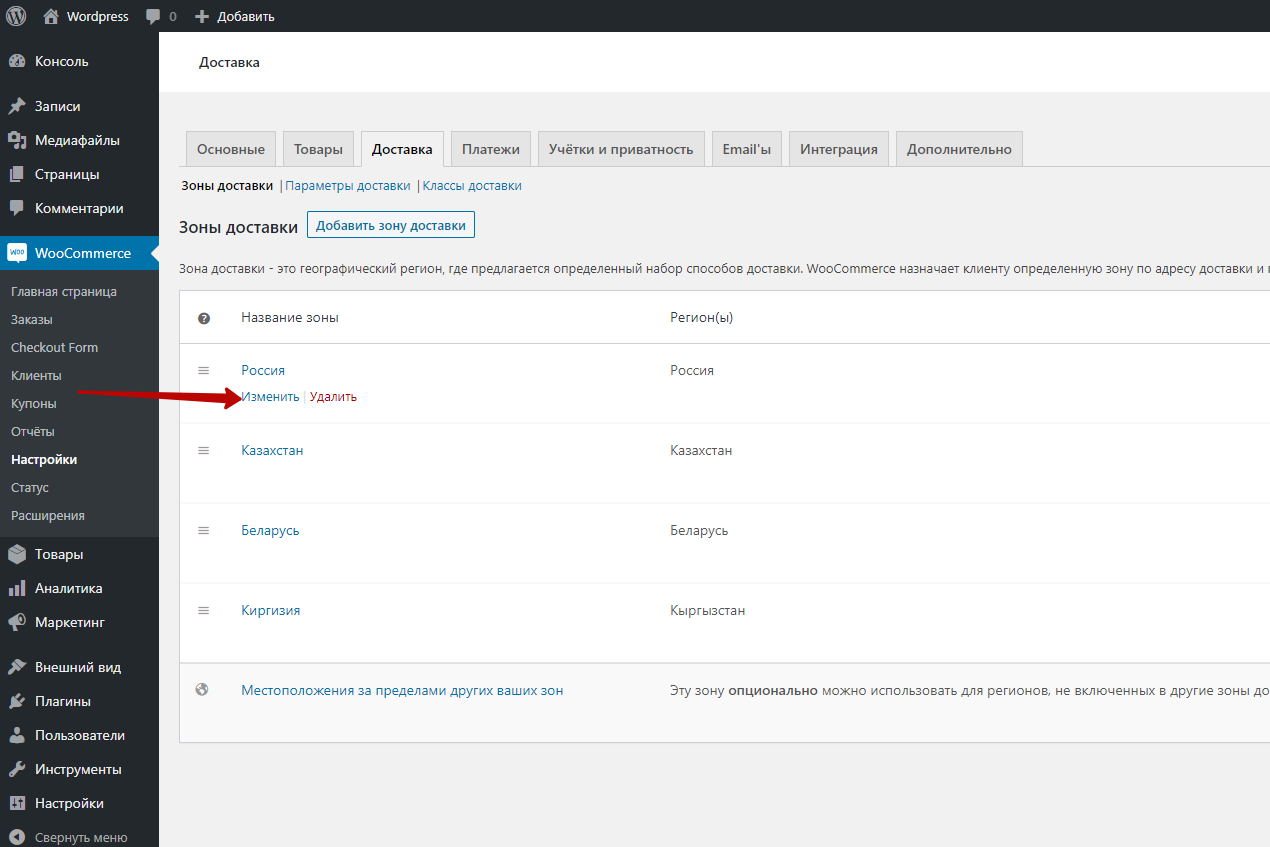Click the Пользователи user icon
The image size is (1270, 847).
(x=17, y=735)
